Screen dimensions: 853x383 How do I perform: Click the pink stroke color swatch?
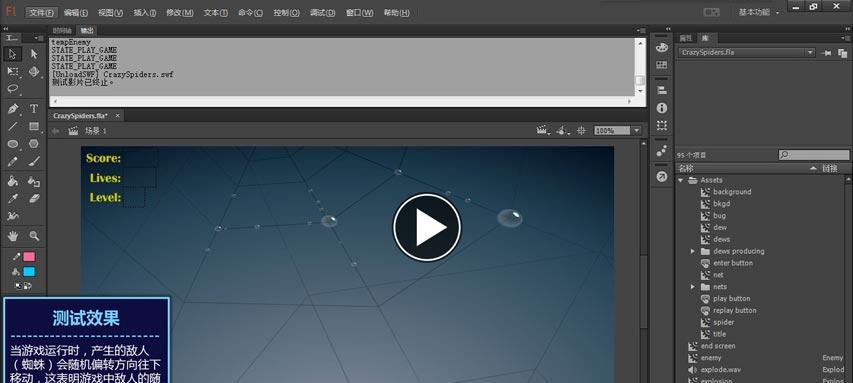[x=29, y=257]
